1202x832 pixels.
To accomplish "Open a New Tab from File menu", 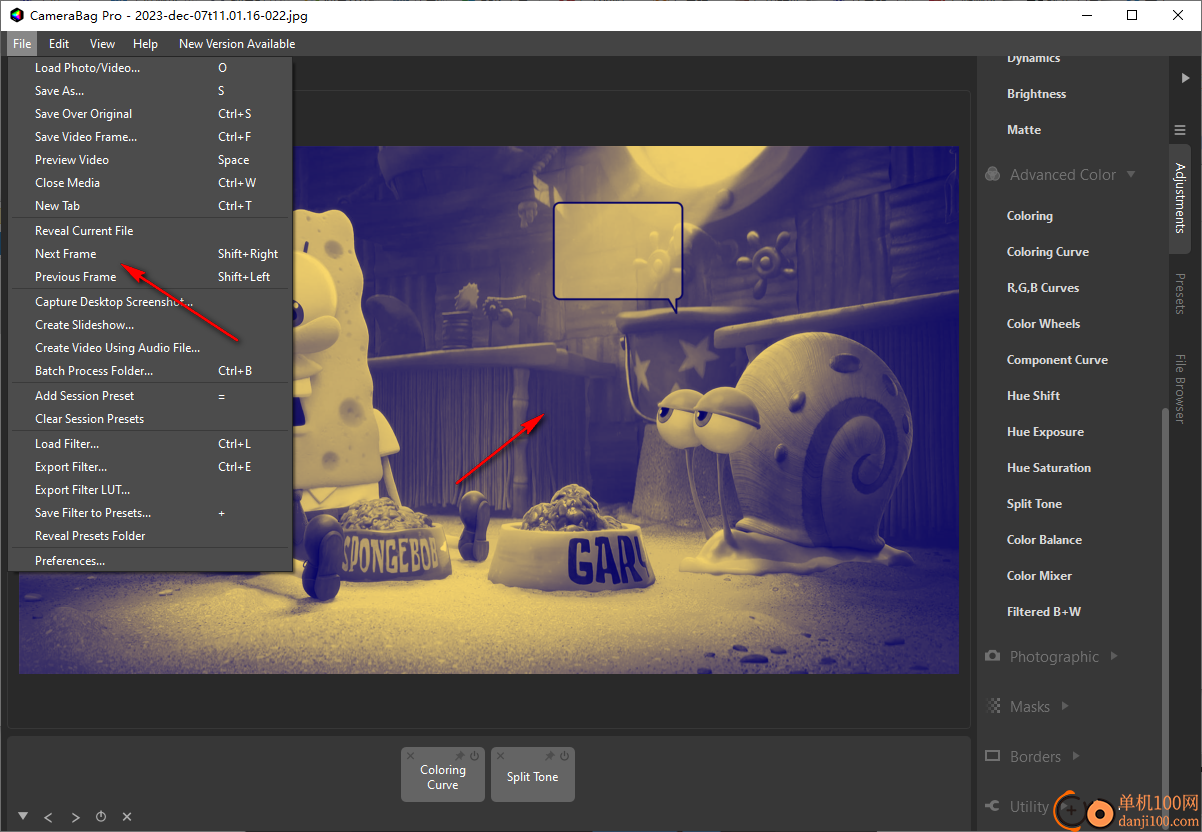I will tap(150, 206).
